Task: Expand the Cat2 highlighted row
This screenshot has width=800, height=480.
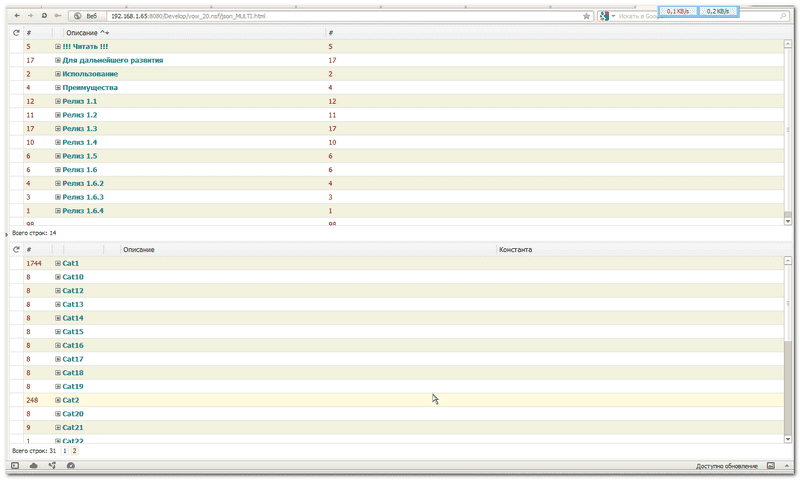Action: [58, 400]
